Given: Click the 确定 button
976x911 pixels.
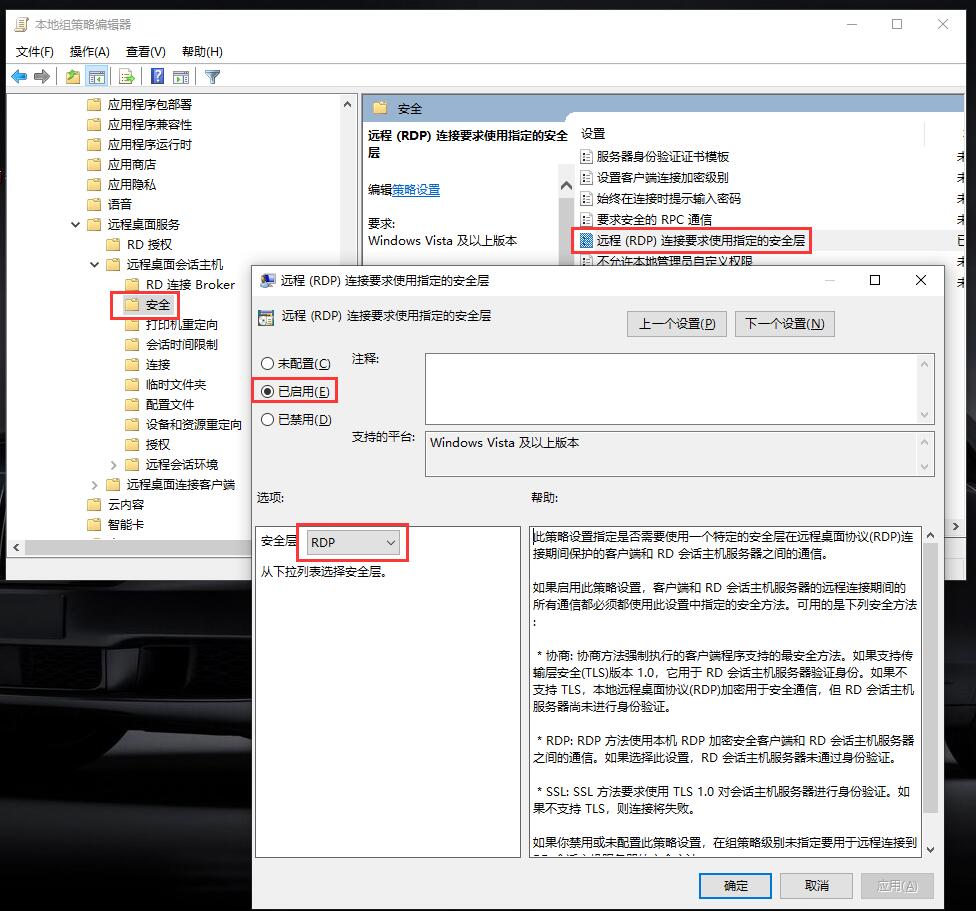Looking at the screenshot, I should tap(735, 885).
